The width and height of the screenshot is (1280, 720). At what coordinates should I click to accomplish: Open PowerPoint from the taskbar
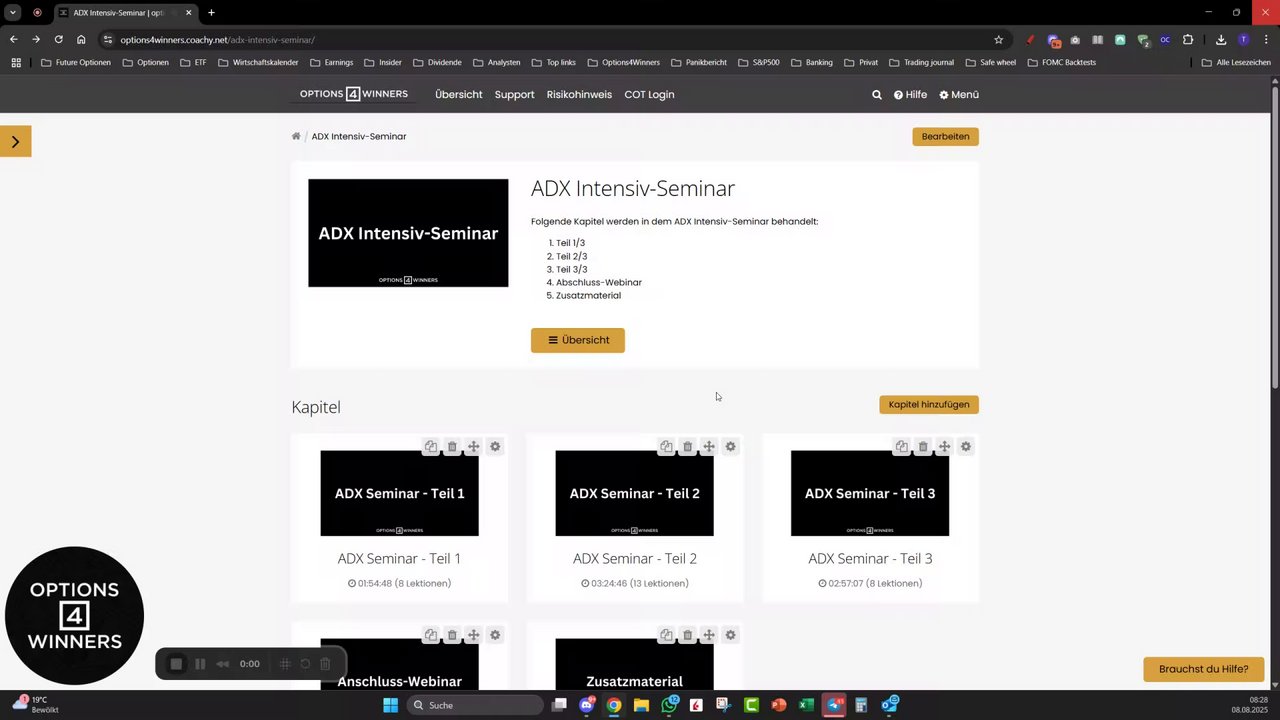[779, 705]
